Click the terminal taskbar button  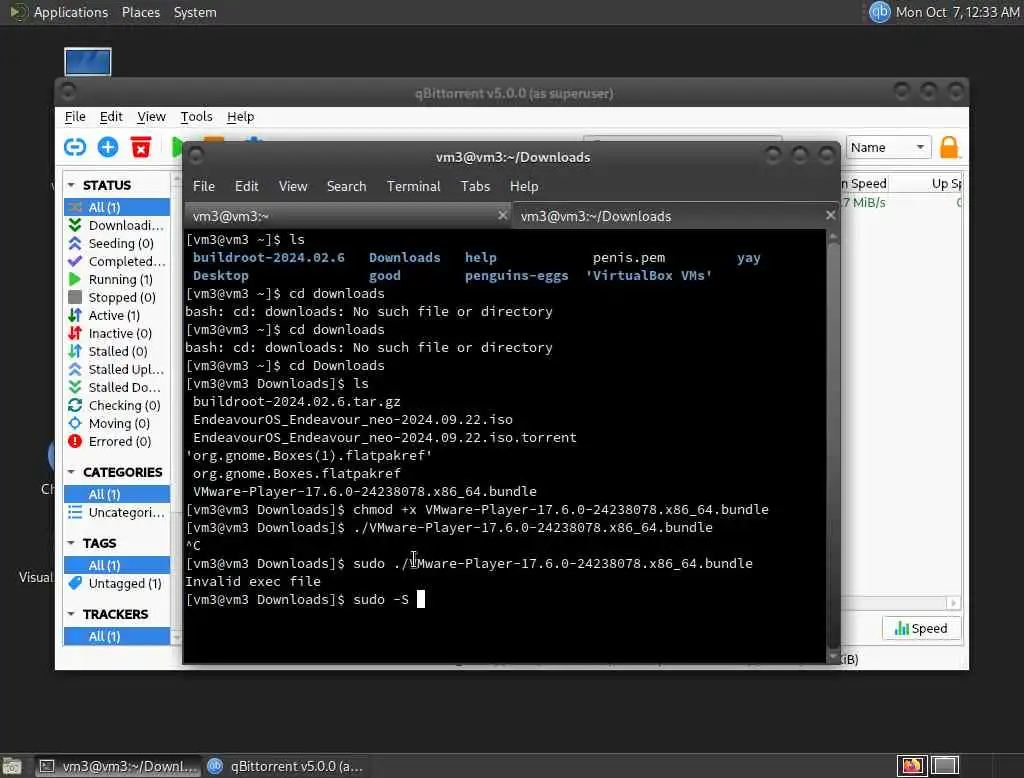tap(116, 766)
